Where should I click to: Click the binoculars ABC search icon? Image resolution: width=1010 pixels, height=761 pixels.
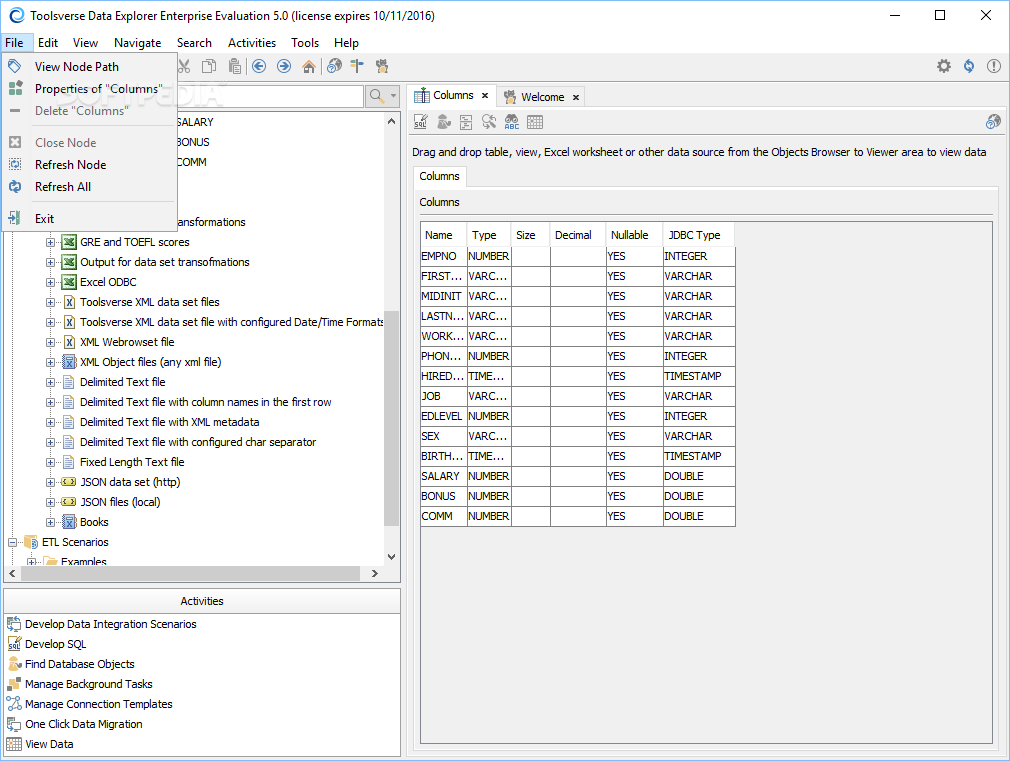click(x=512, y=122)
